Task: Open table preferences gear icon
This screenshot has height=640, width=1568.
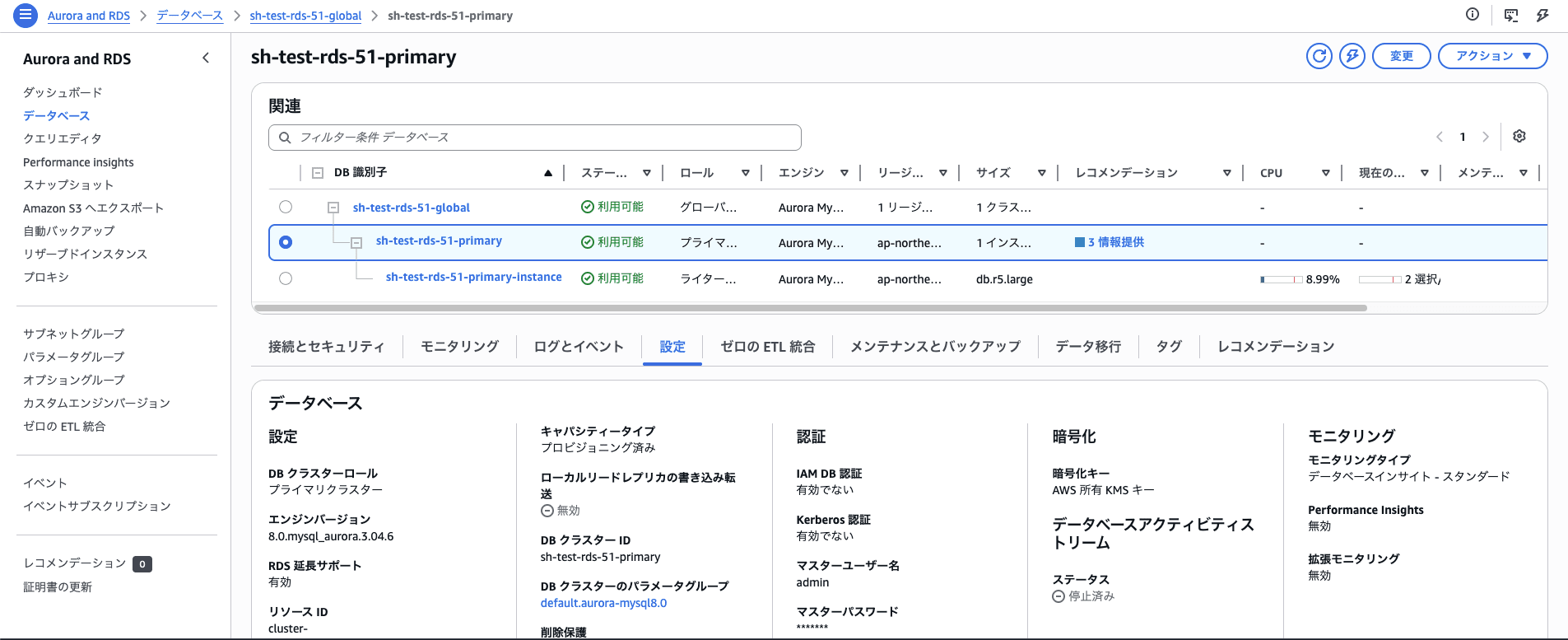Action: (1519, 136)
